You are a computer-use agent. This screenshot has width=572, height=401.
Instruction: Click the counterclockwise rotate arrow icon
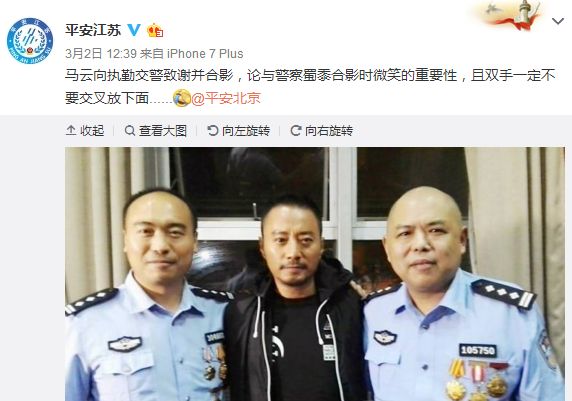[x=212, y=131]
